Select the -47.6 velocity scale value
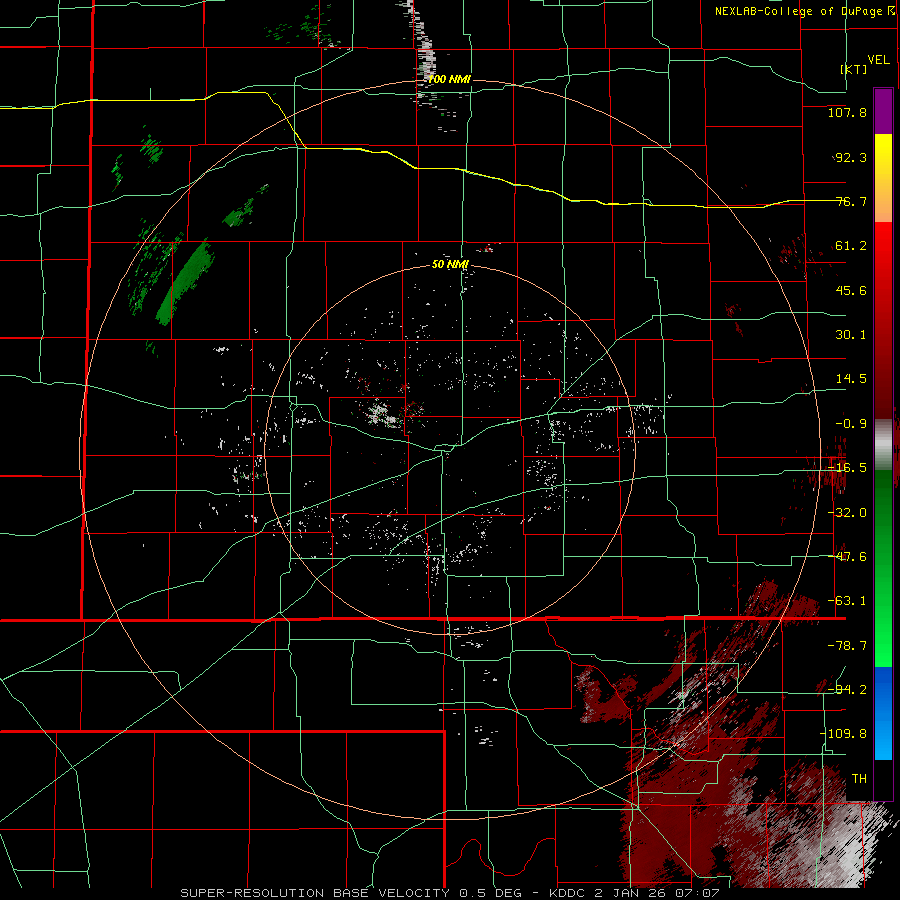900x900 pixels. click(847, 557)
